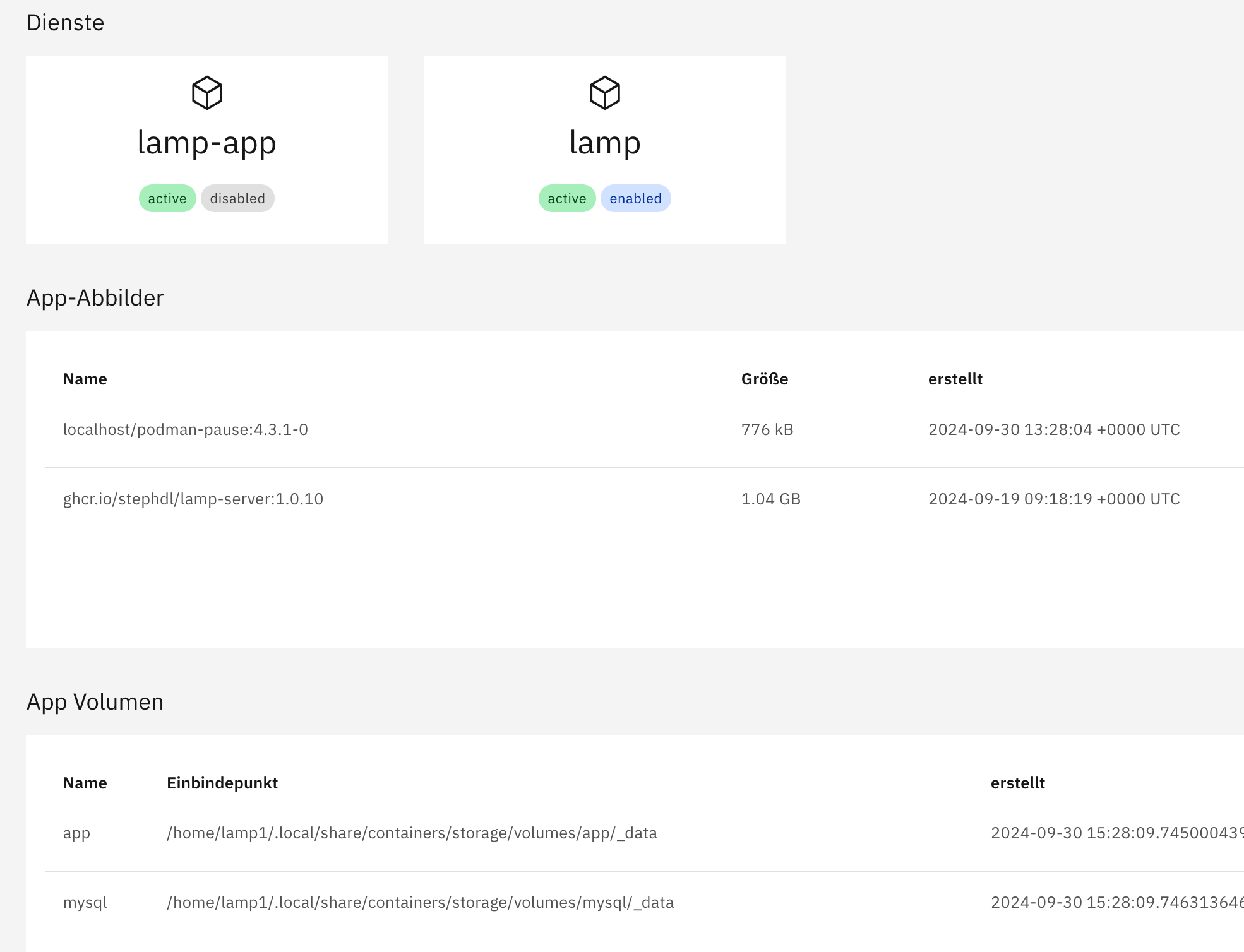Image resolution: width=1244 pixels, height=952 pixels.
Task: Sort images by Größe column header
Action: click(x=765, y=379)
